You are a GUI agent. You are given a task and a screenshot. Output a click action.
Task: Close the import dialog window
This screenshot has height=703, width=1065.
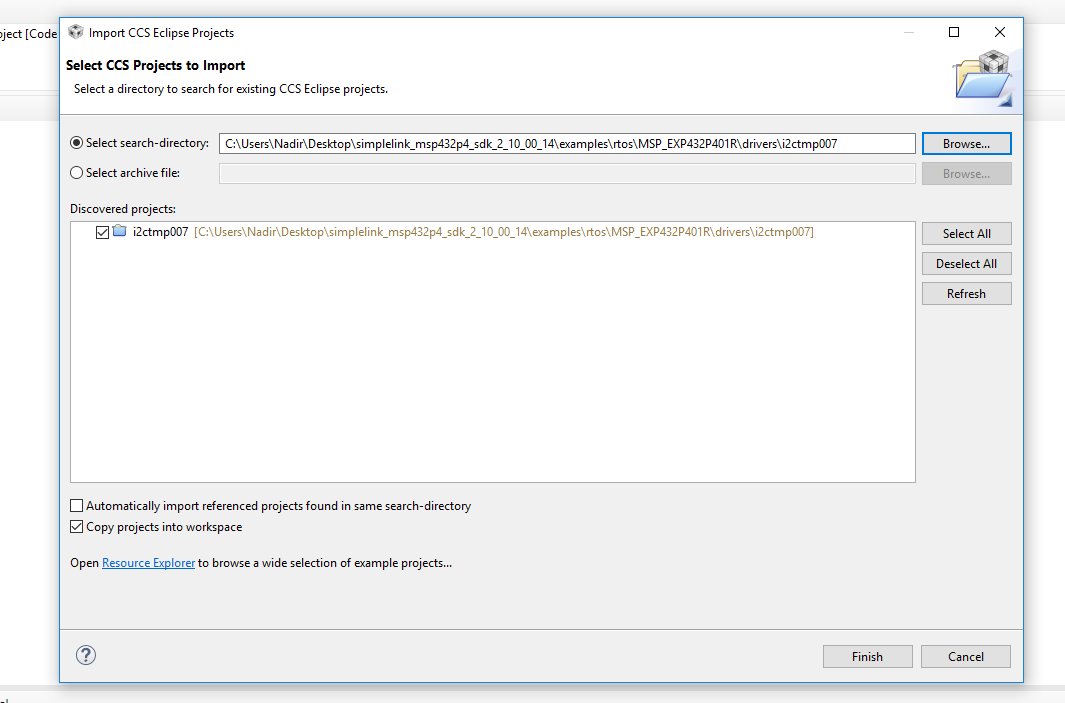click(x=1000, y=32)
